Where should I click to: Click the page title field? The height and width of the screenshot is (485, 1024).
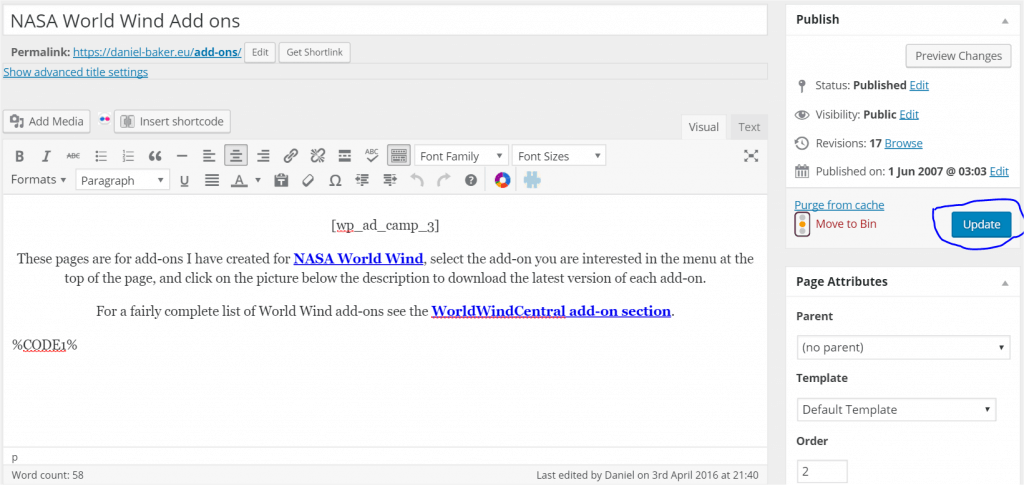click(385, 21)
